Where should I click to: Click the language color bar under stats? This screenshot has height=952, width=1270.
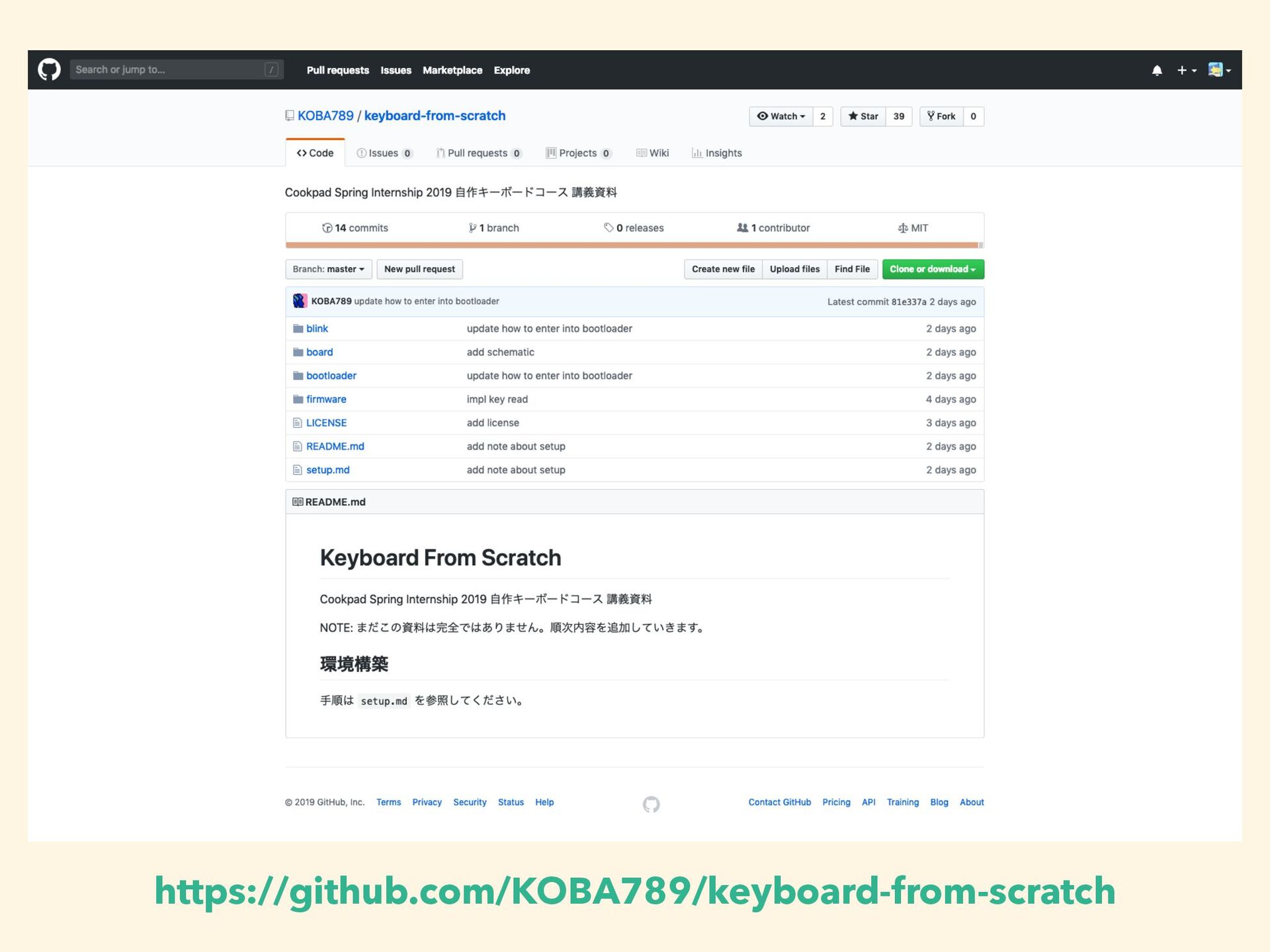tap(632, 245)
